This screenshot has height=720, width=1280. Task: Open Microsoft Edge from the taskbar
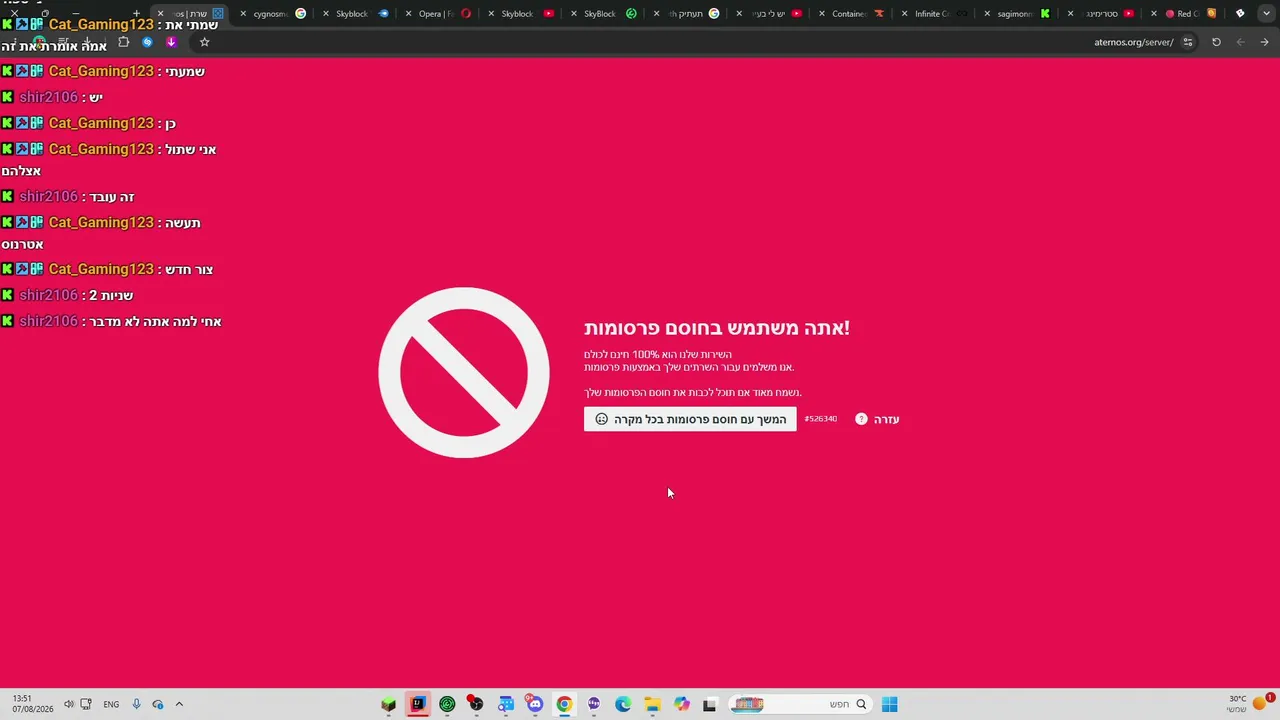(623, 704)
